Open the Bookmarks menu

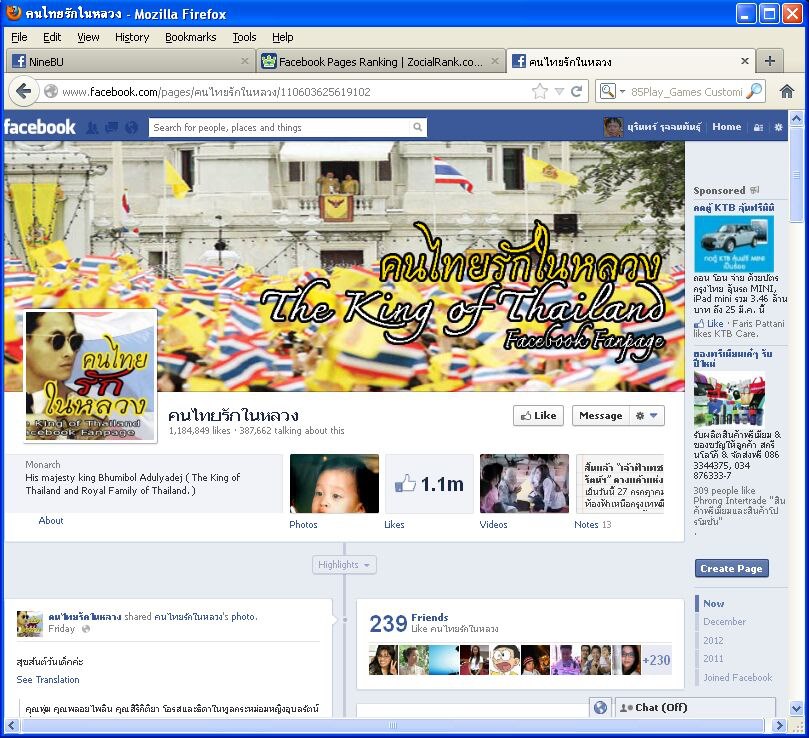[x=190, y=37]
